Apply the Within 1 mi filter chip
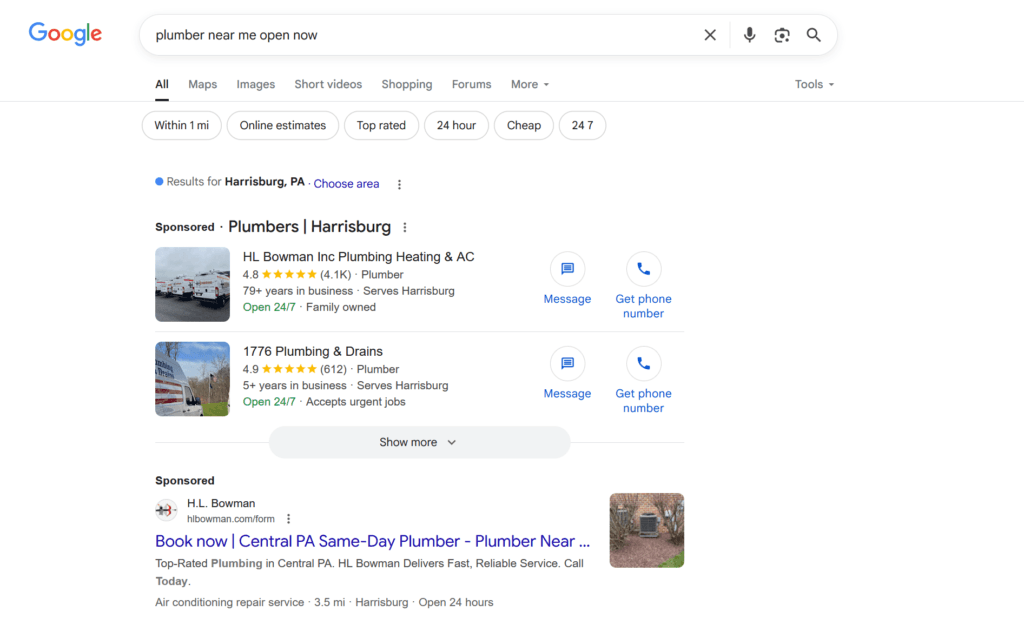 [x=182, y=125]
